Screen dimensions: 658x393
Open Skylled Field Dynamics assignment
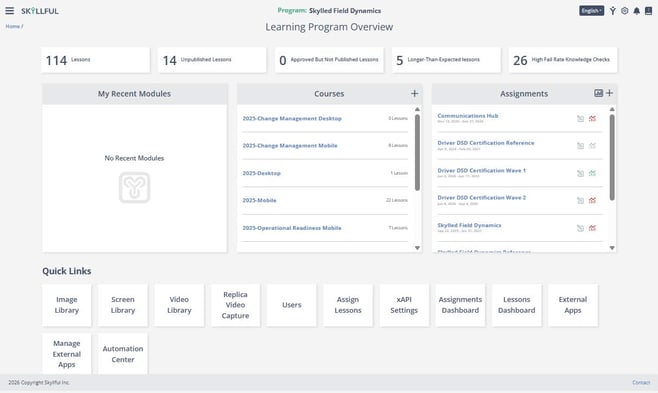tap(469, 225)
